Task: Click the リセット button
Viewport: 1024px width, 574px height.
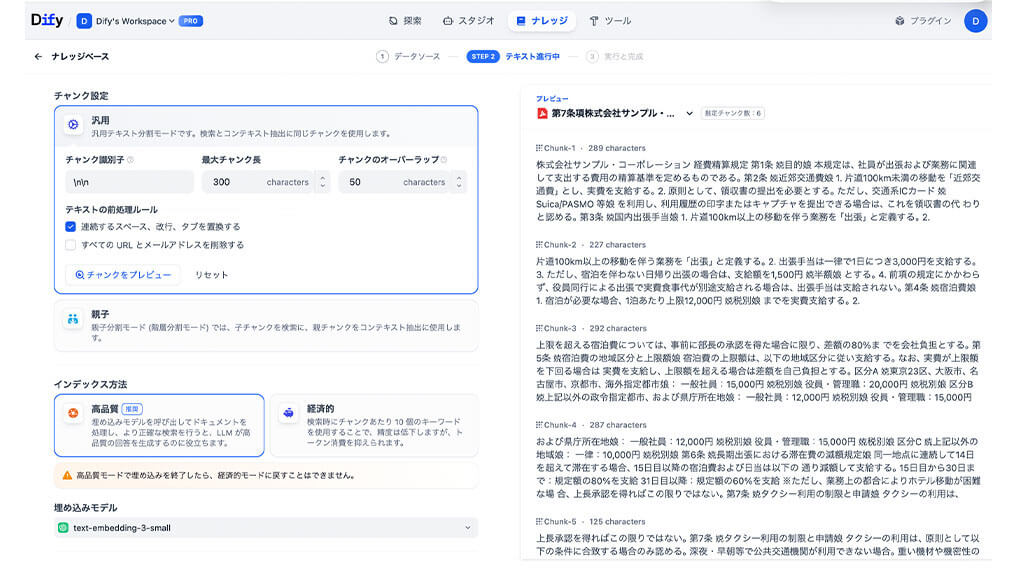Action: [211, 275]
